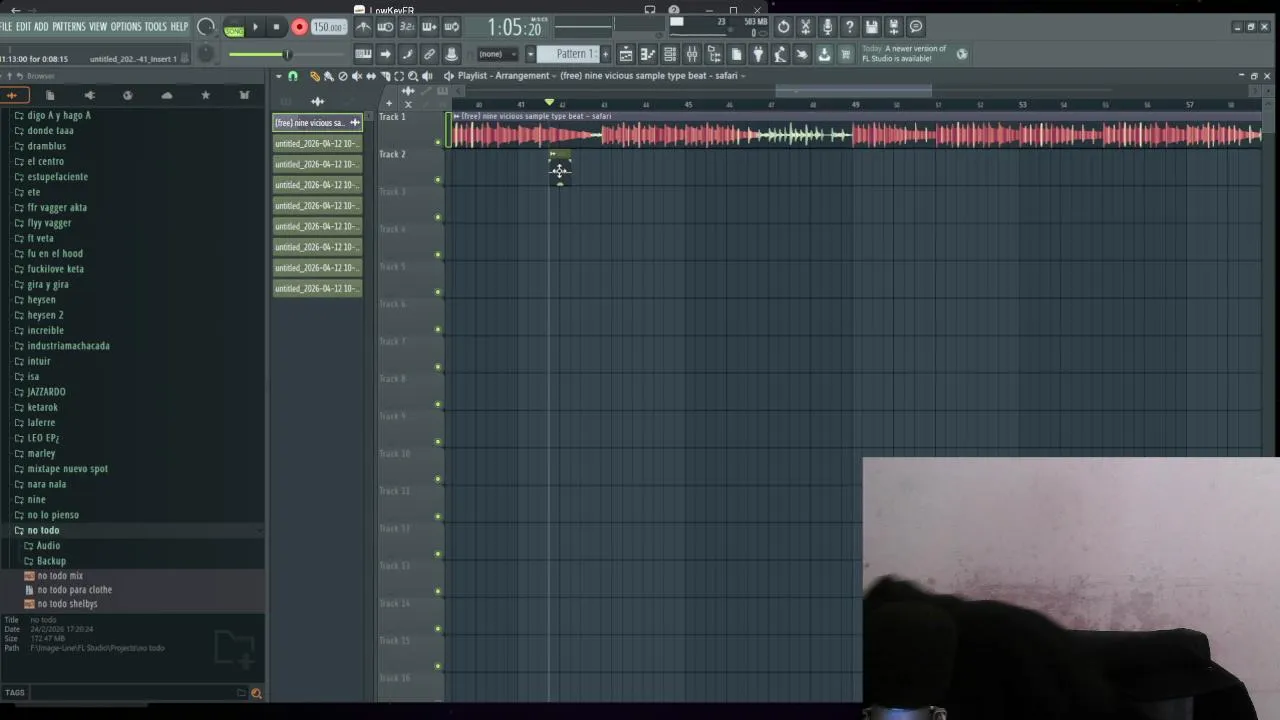
Task: Open the EDIT menu
Action: tap(23, 26)
